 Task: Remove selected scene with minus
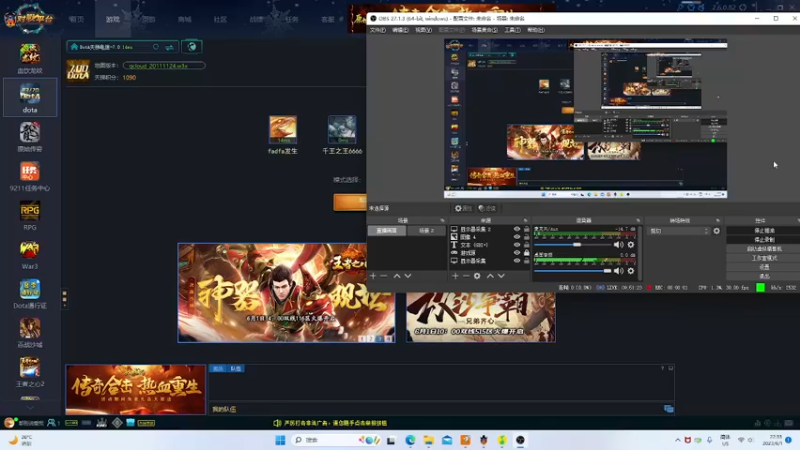384,276
